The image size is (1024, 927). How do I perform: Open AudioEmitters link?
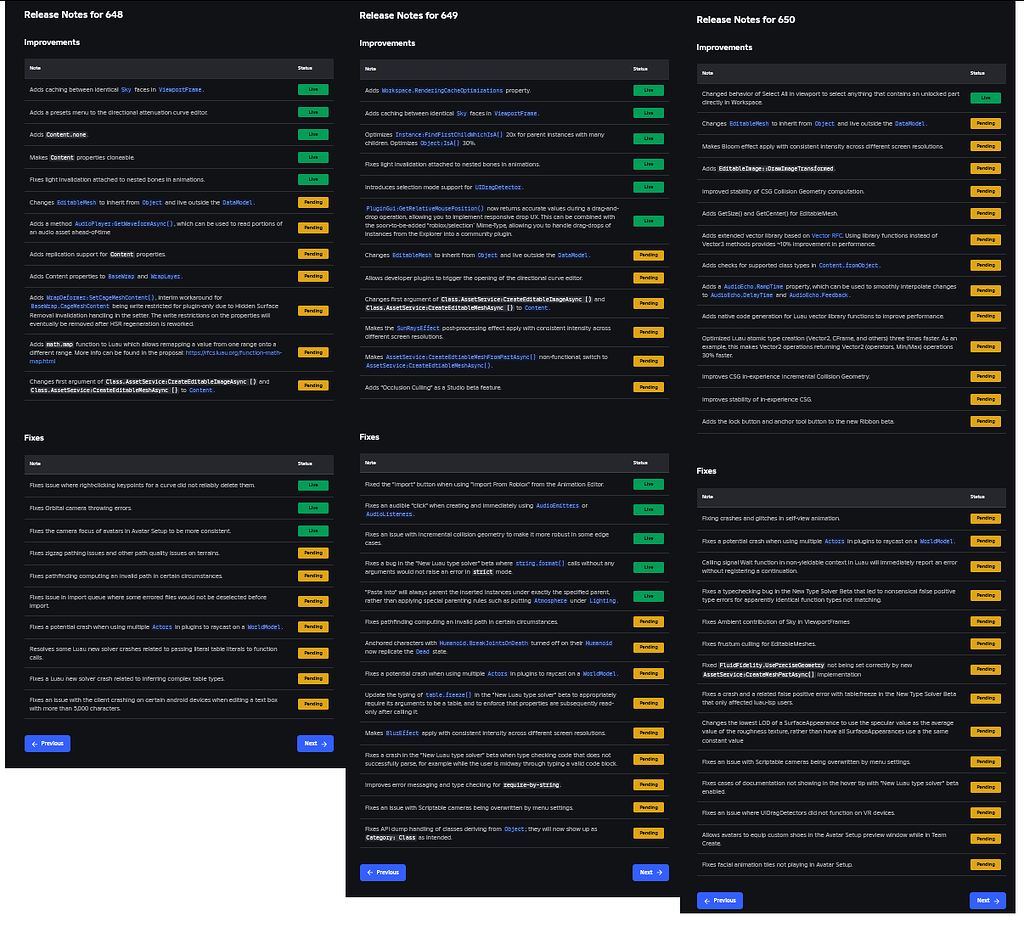557,506
